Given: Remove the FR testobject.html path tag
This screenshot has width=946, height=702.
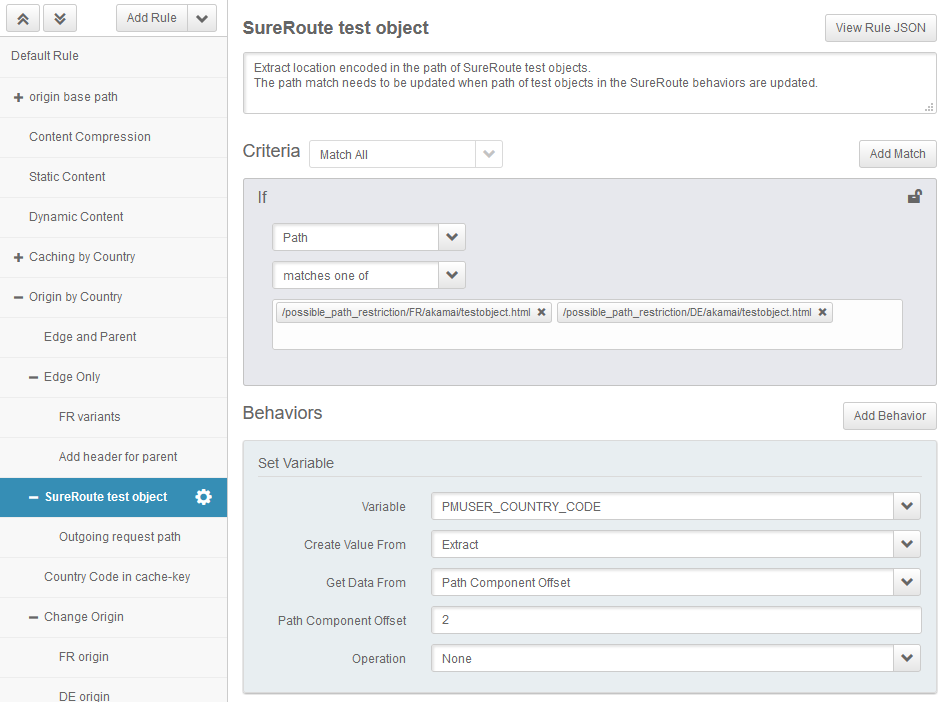Looking at the screenshot, I should (542, 313).
